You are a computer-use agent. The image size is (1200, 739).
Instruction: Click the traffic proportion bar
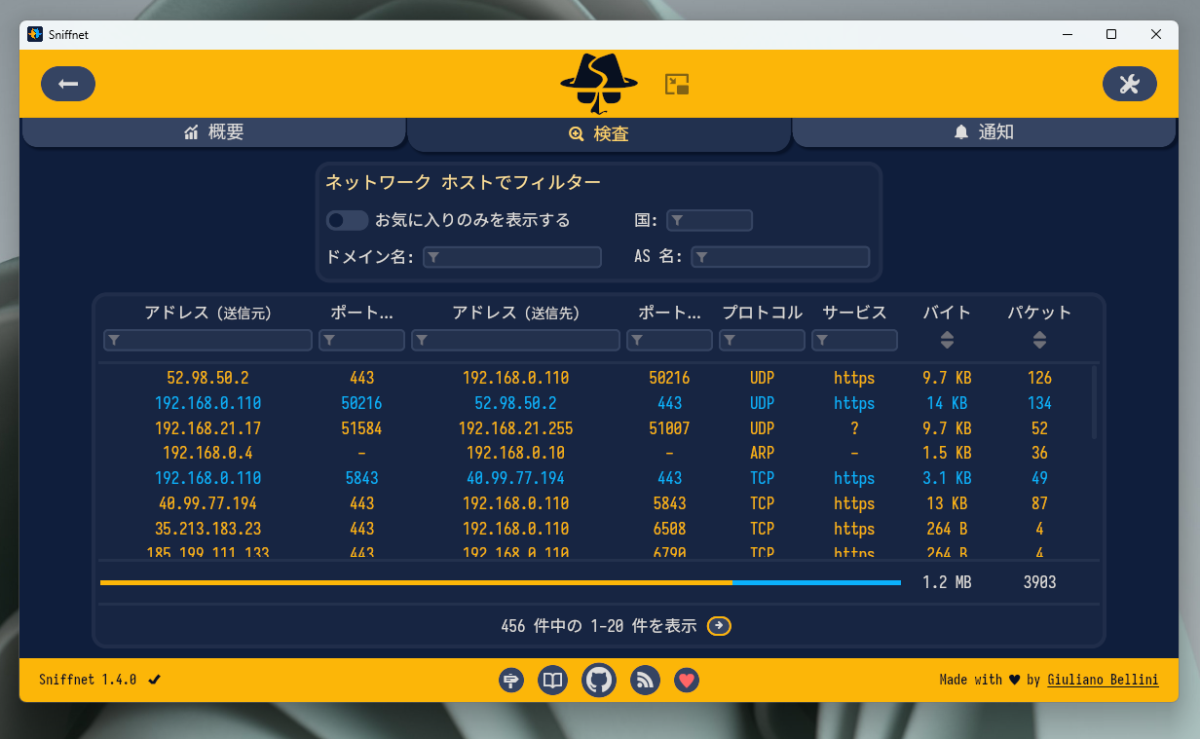click(500, 582)
